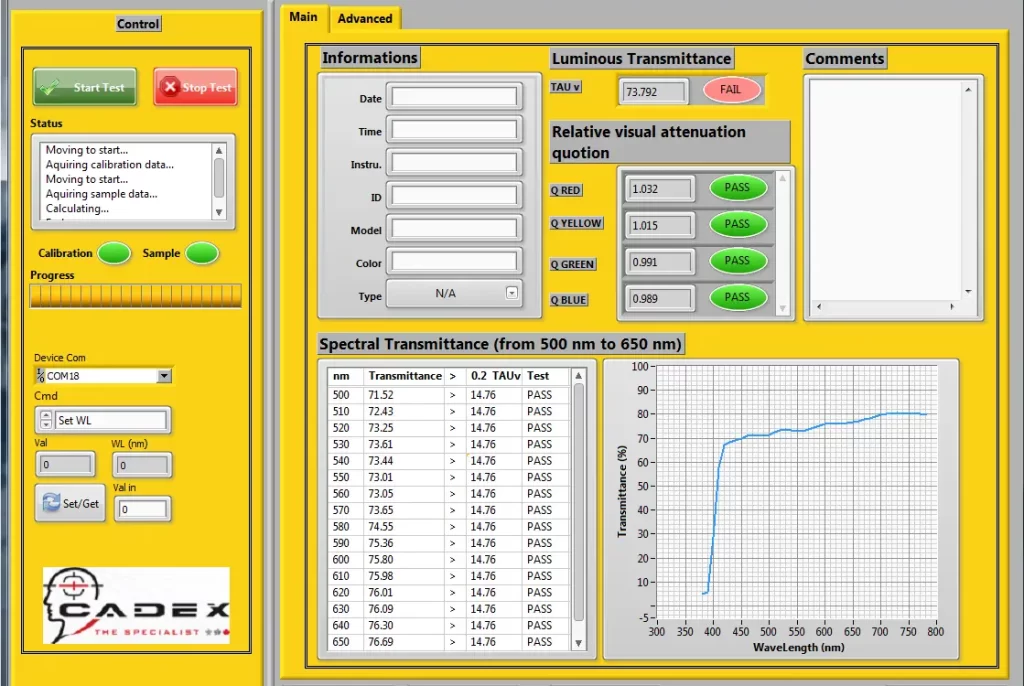This screenshot has height=686, width=1024.
Task: Click the Q GREEN PASS indicator
Action: point(737,261)
